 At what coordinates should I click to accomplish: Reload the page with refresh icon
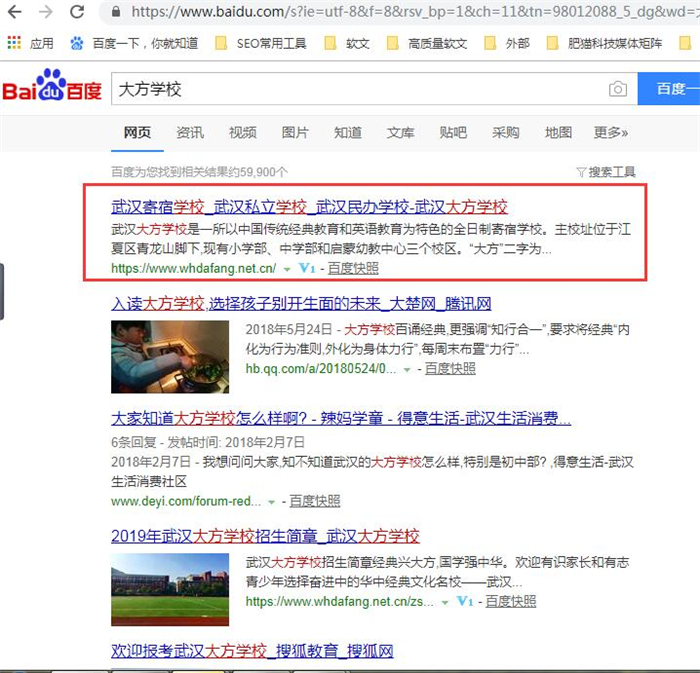(x=77, y=12)
